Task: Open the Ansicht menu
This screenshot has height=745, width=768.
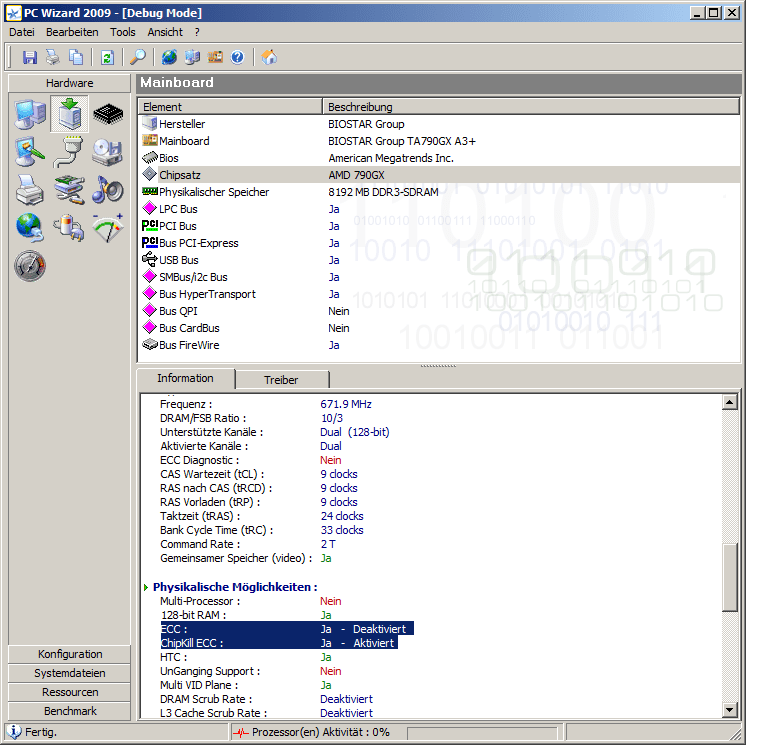Action: coord(165,32)
